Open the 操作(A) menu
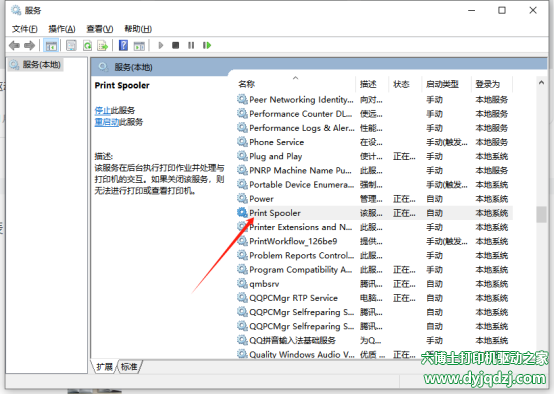This screenshot has height=395, width=554. [62, 29]
